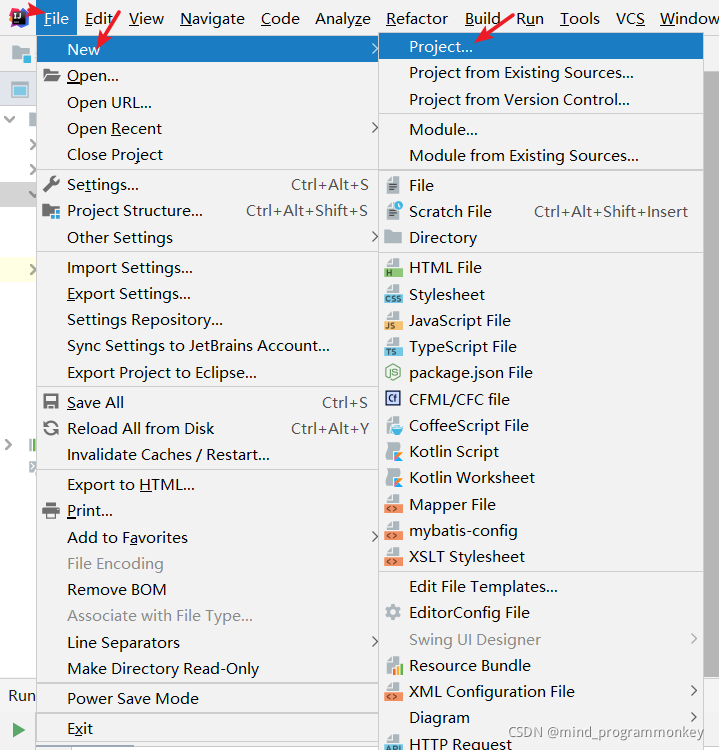Open the VCS menu
This screenshot has height=750, width=719.
pos(630,19)
